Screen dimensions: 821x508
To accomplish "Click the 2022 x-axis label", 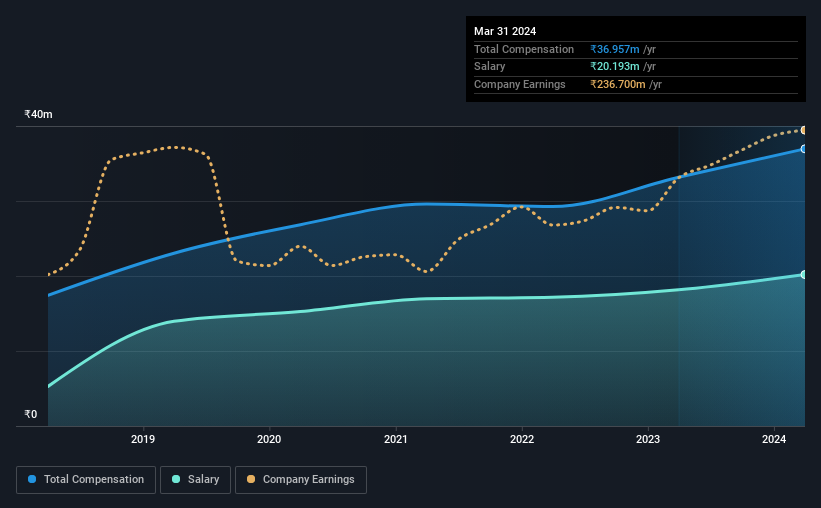I will pyautogui.click(x=522, y=439).
